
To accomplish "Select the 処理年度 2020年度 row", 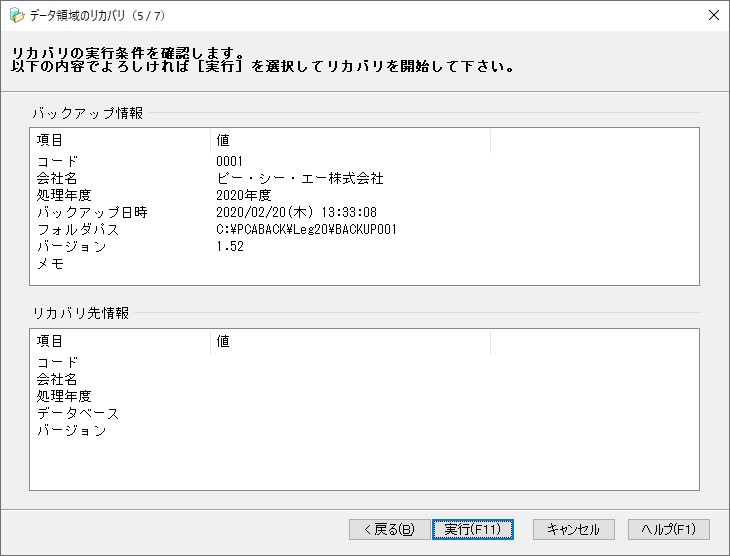I will pyautogui.click(x=364, y=195).
